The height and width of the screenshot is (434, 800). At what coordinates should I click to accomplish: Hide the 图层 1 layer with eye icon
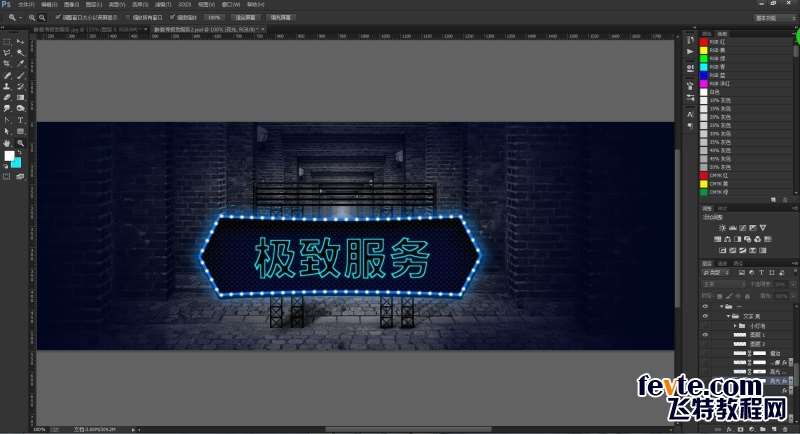click(706, 335)
